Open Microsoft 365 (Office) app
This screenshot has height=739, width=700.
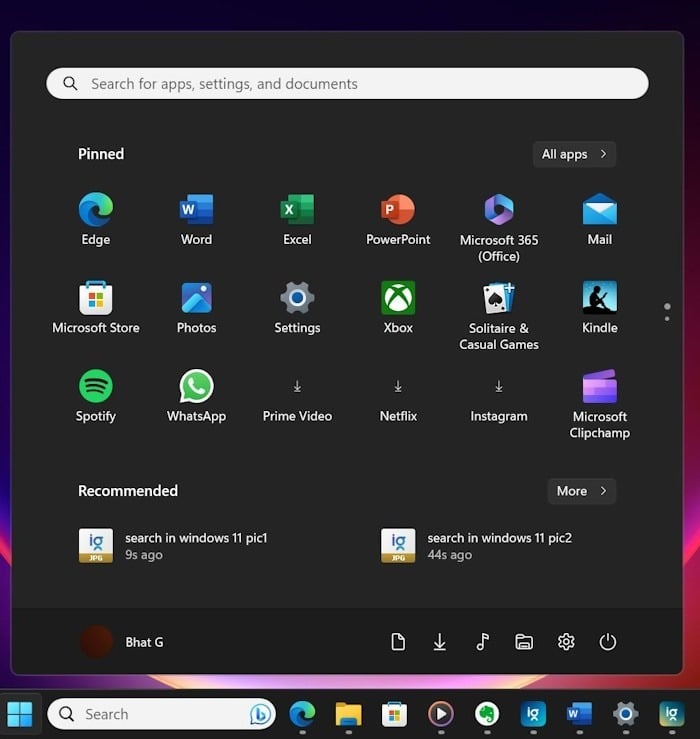(x=499, y=227)
